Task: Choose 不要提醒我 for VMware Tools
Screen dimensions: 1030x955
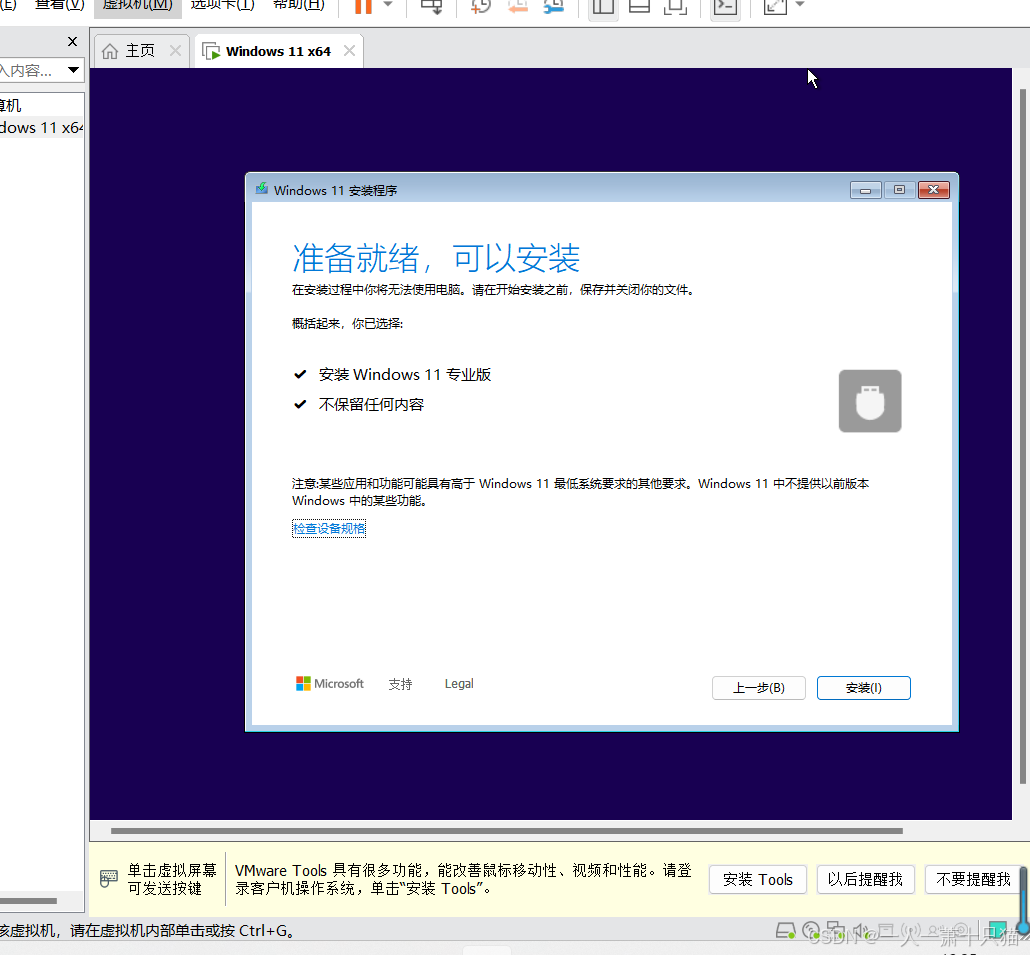Action: pyautogui.click(x=973, y=879)
